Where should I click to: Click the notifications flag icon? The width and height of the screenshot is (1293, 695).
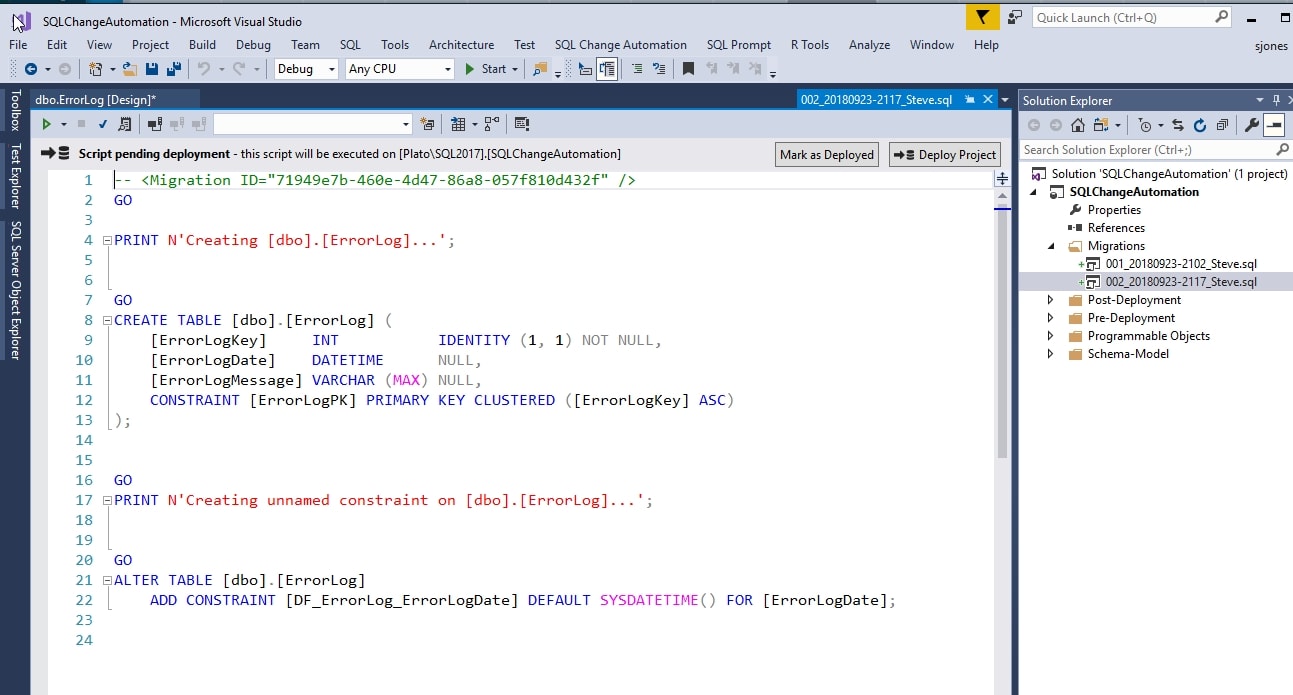coord(983,17)
